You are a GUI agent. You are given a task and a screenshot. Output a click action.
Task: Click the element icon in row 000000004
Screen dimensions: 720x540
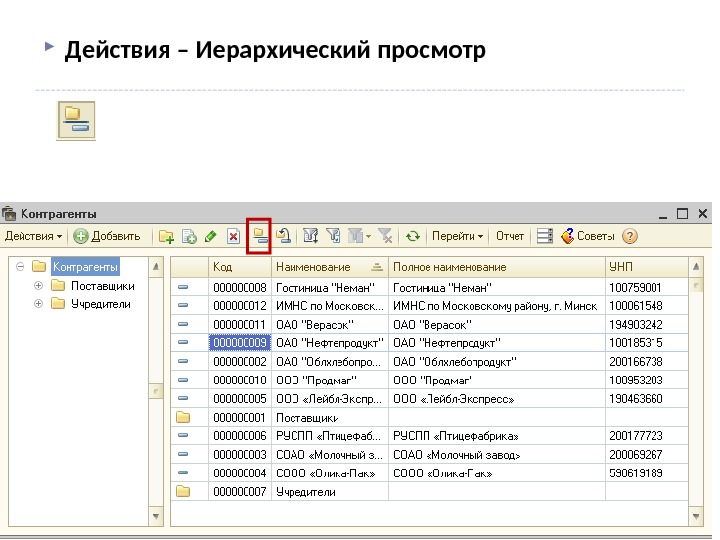click(x=183, y=472)
